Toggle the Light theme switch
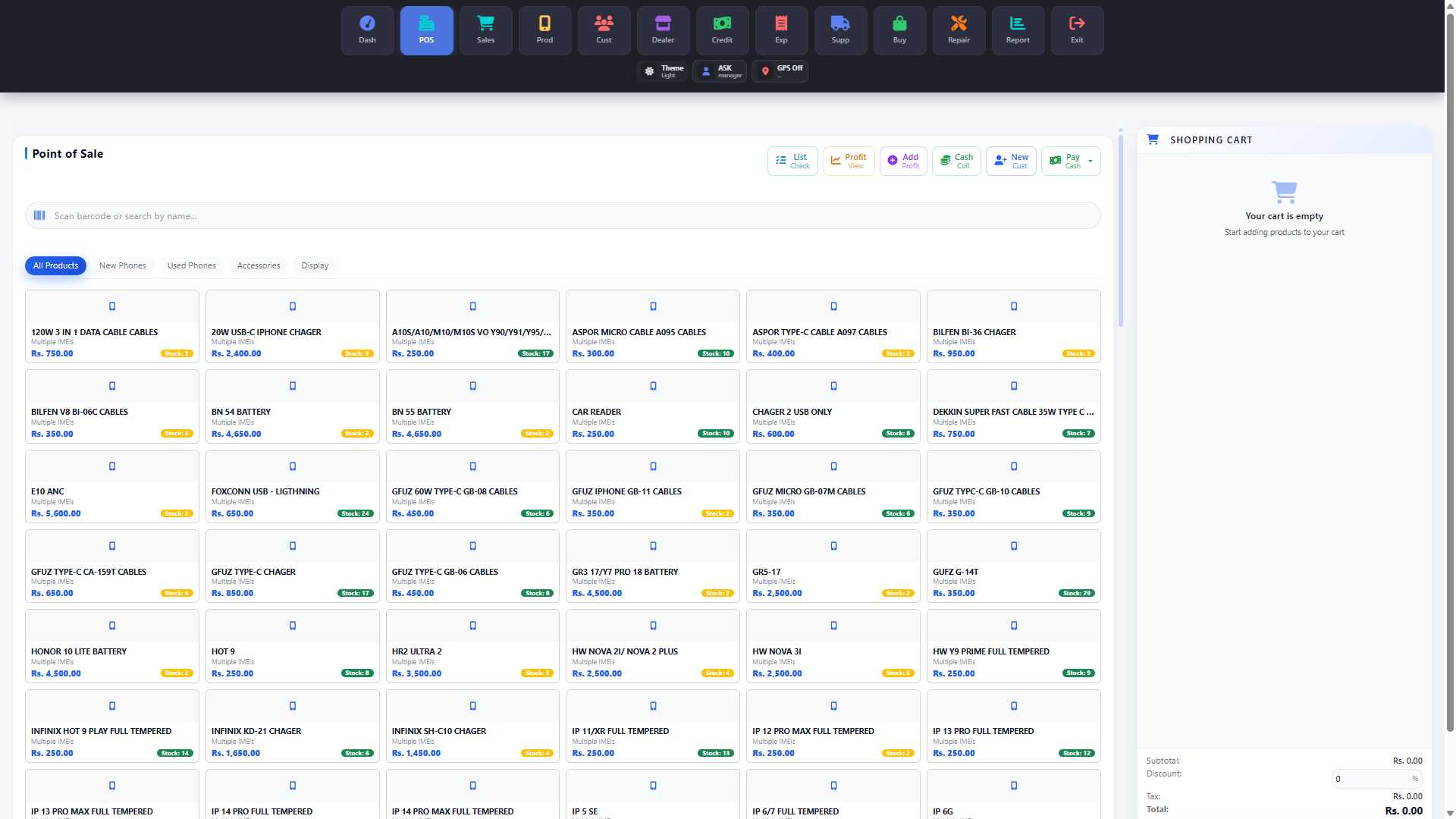The height and width of the screenshot is (819, 1456). pyautogui.click(x=664, y=71)
